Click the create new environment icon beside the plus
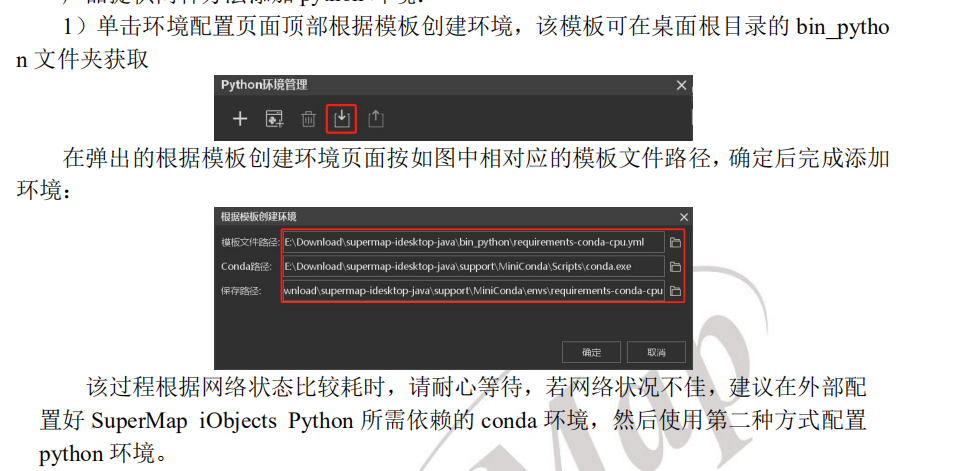 pyautogui.click(x=275, y=119)
